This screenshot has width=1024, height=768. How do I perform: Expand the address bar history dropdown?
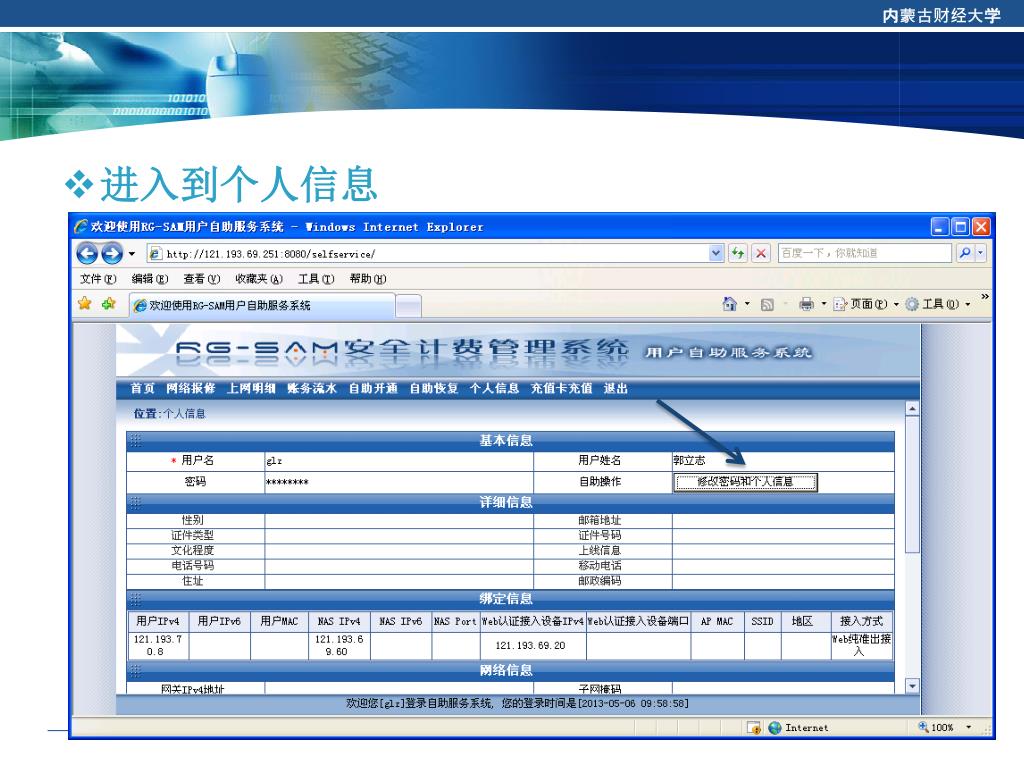[x=716, y=253]
